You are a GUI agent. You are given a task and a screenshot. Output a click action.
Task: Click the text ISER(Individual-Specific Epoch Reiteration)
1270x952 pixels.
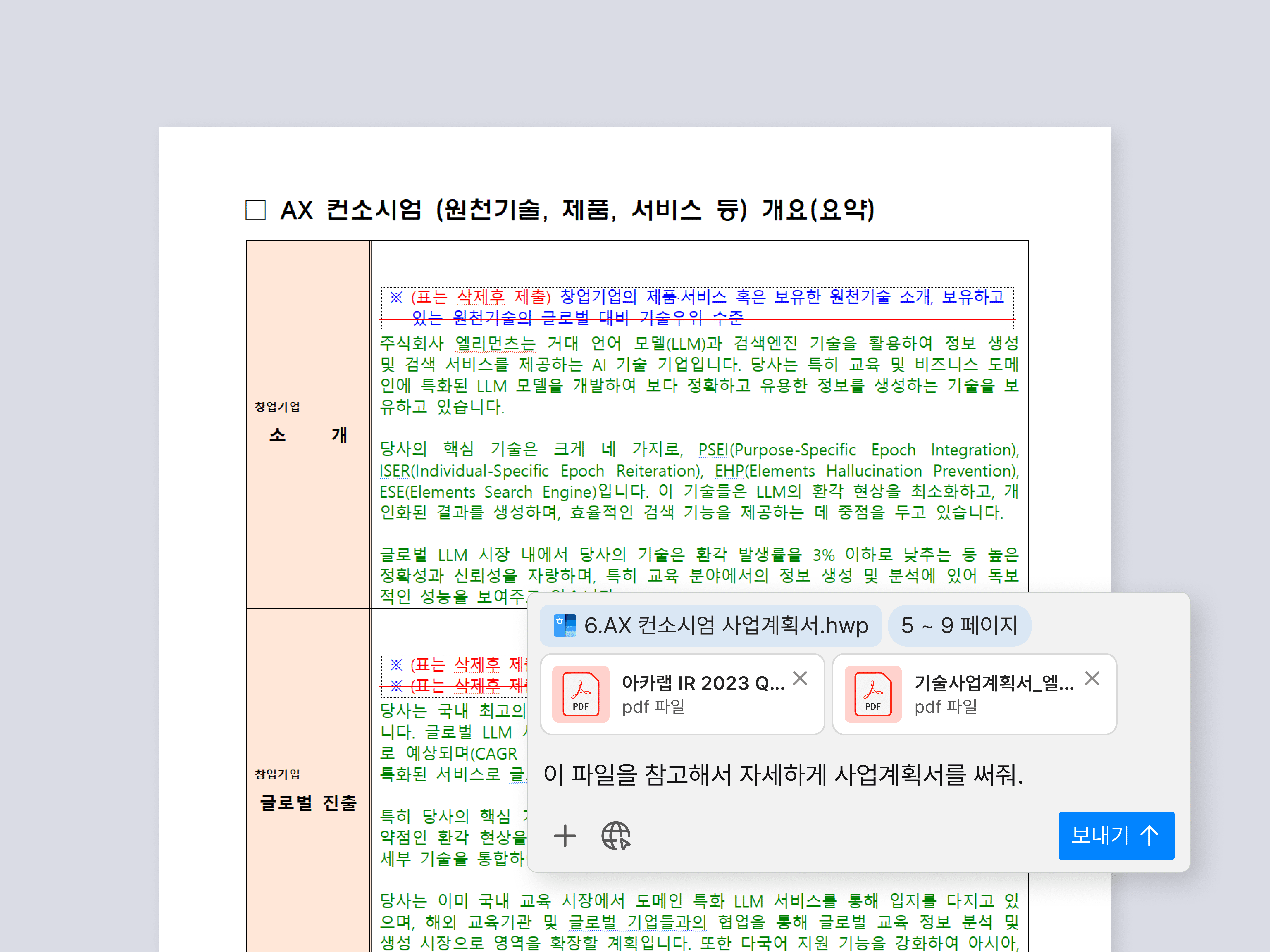coord(541,471)
